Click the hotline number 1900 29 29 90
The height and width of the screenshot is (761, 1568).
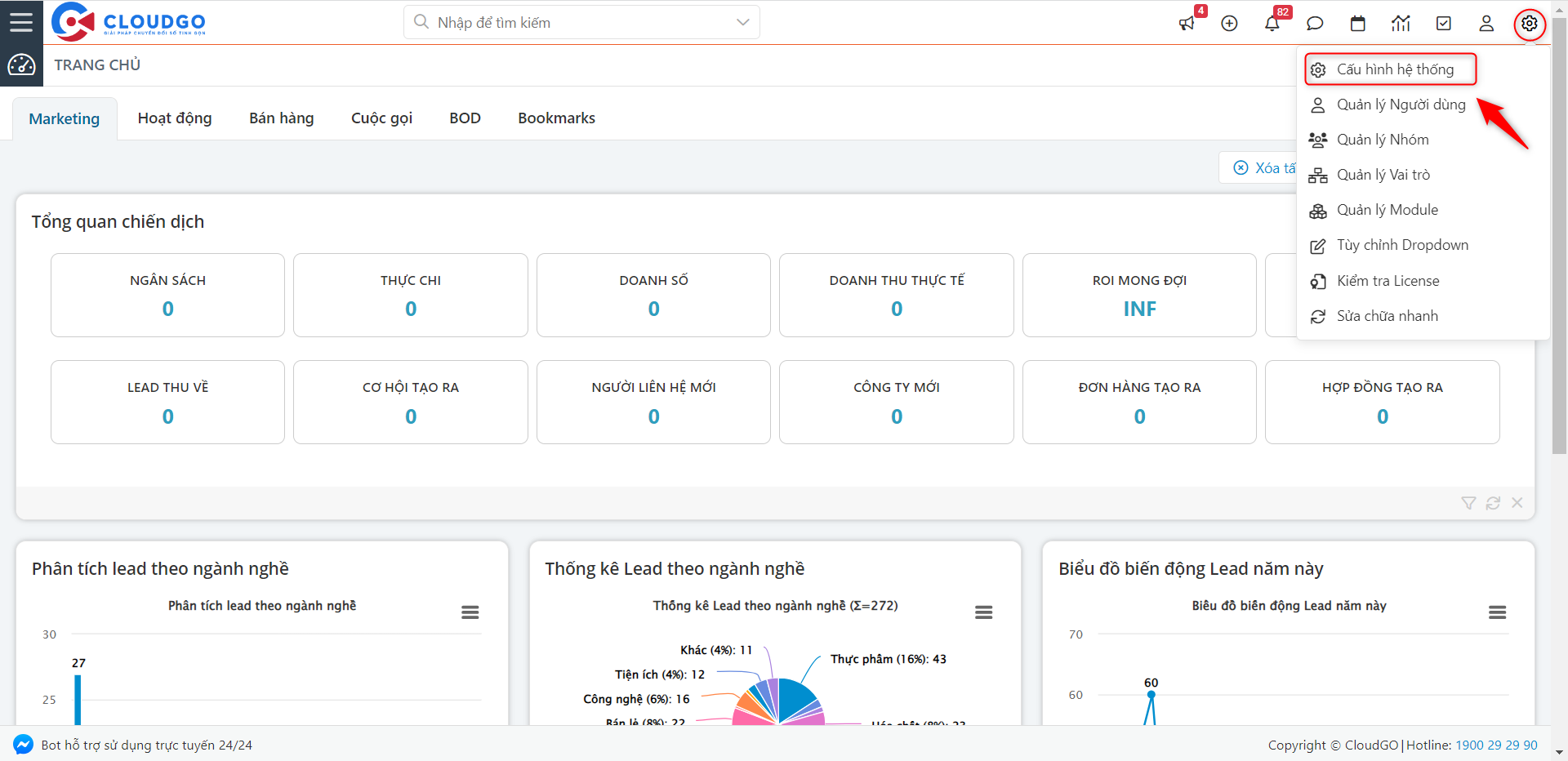1496,745
